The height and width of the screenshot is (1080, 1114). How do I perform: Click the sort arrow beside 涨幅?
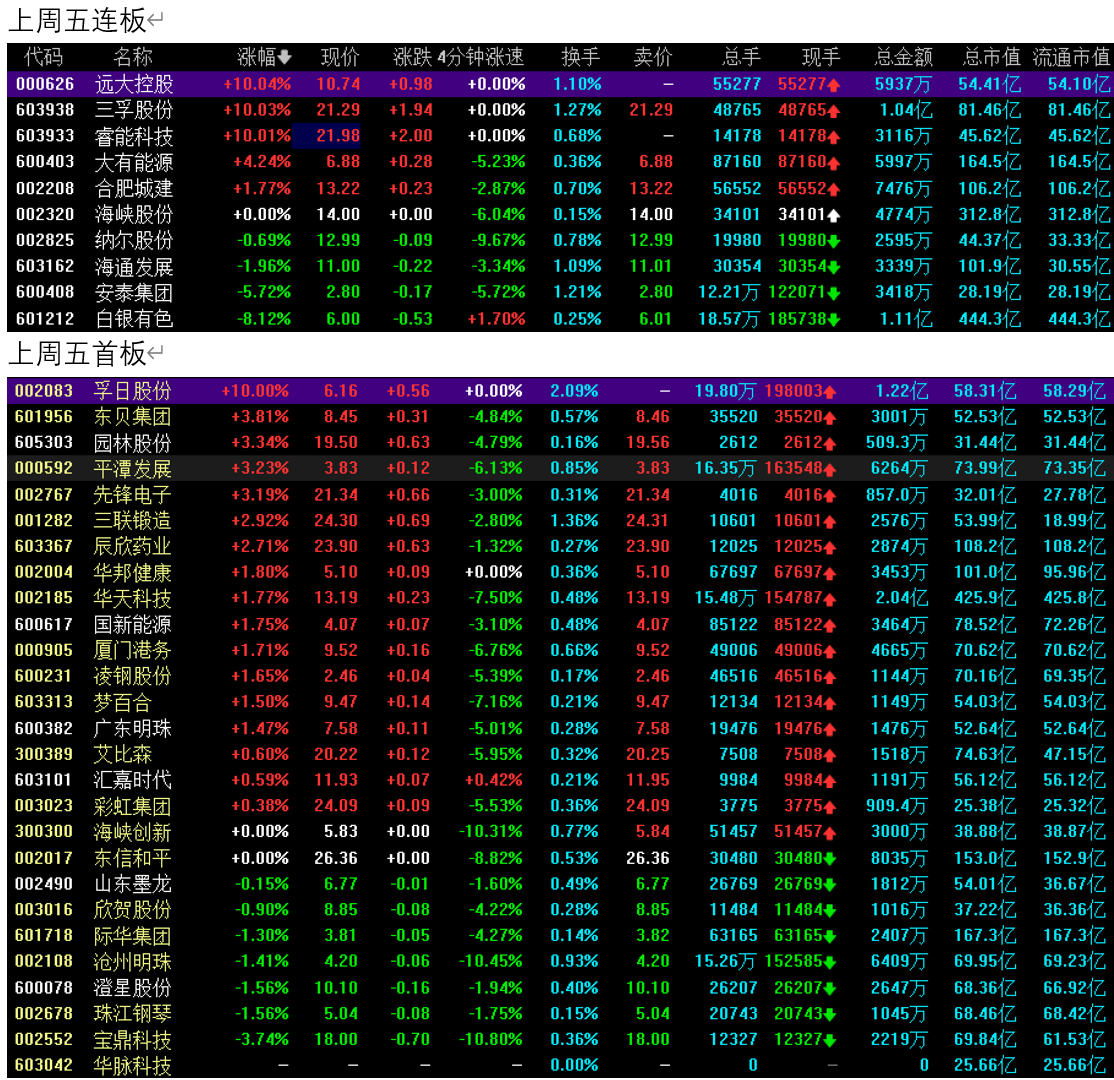[284, 58]
